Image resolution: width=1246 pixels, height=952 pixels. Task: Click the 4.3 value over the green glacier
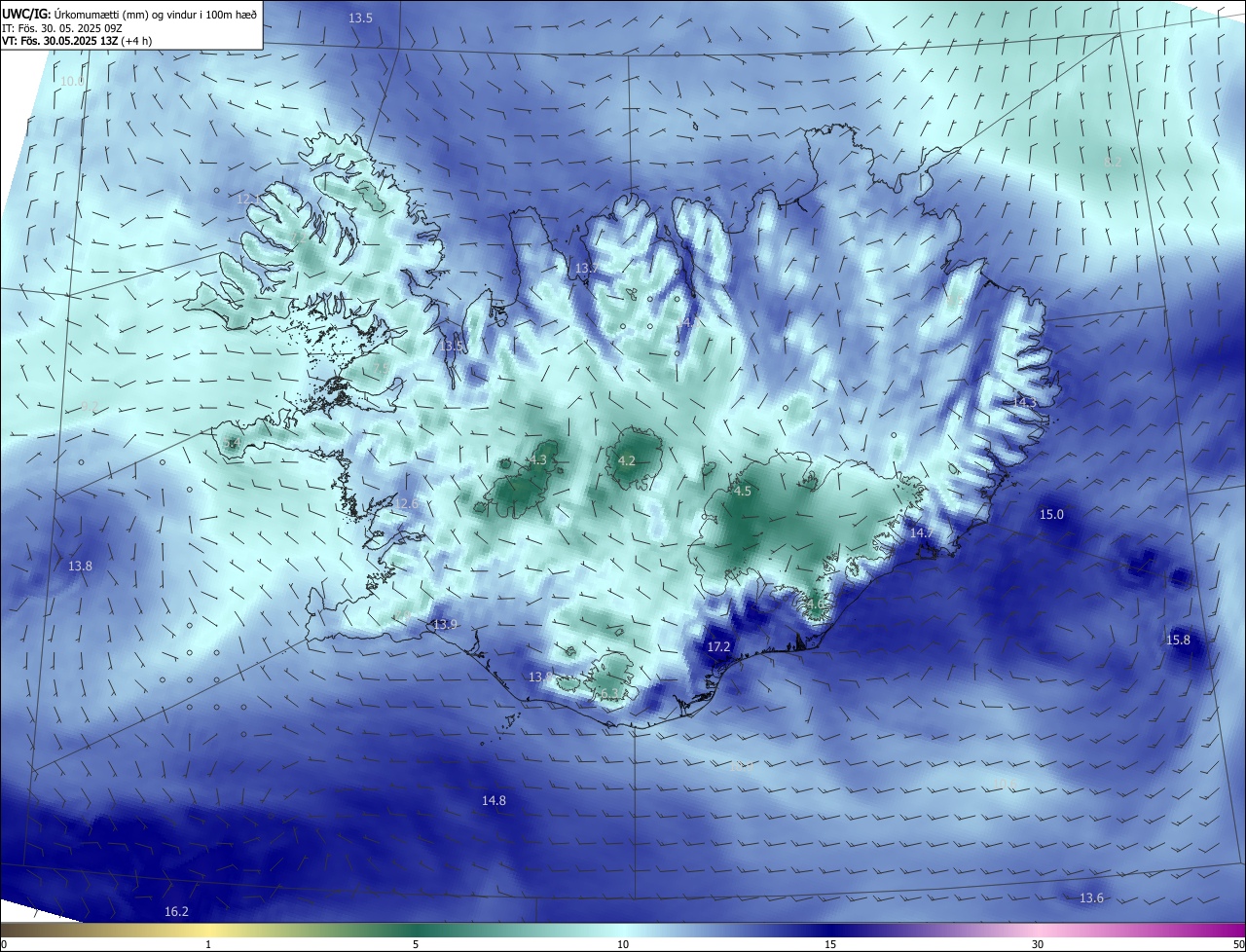coord(538,459)
